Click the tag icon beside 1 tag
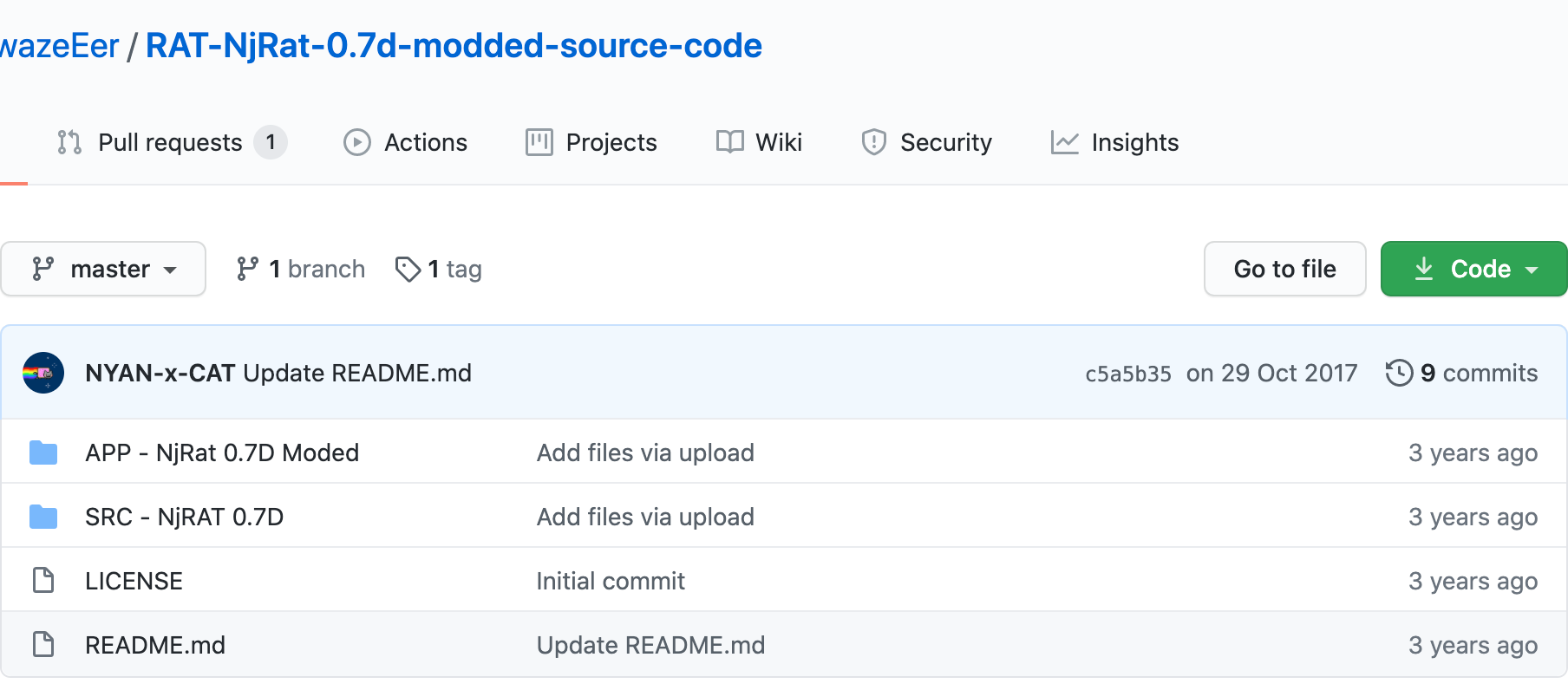Screen dimensions: 1568x690 pyautogui.click(x=408, y=270)
